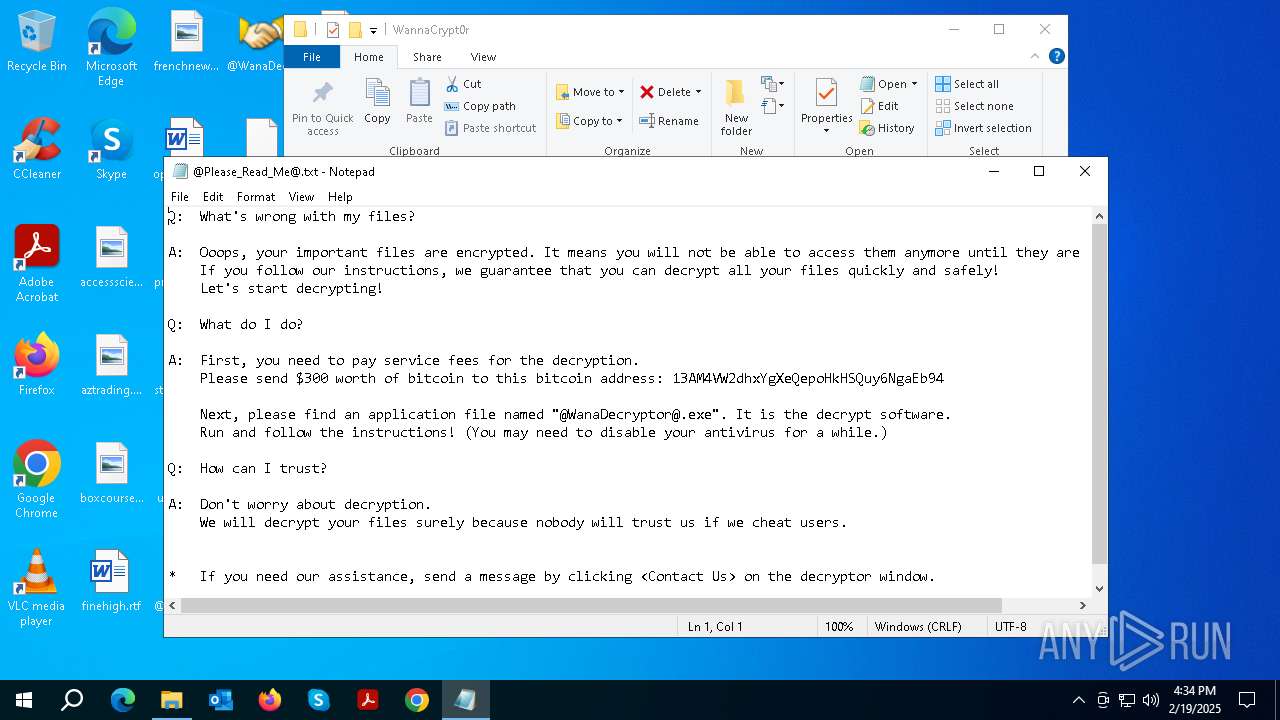Expand the Move to dropdown
This screenshot has width=1280, height=720.
click(x=621, y=92)
